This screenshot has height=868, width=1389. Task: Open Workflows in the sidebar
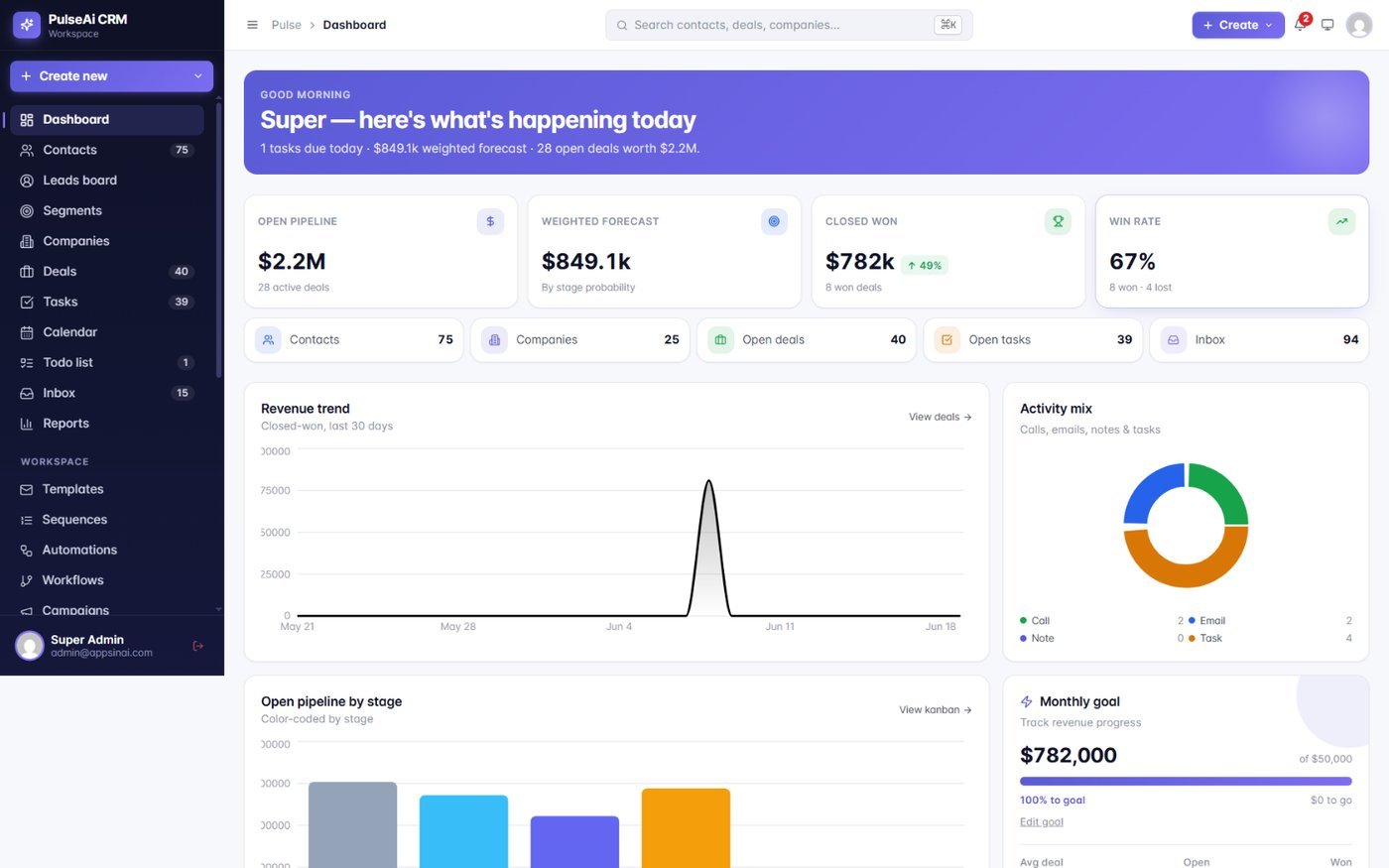[107, 580]
